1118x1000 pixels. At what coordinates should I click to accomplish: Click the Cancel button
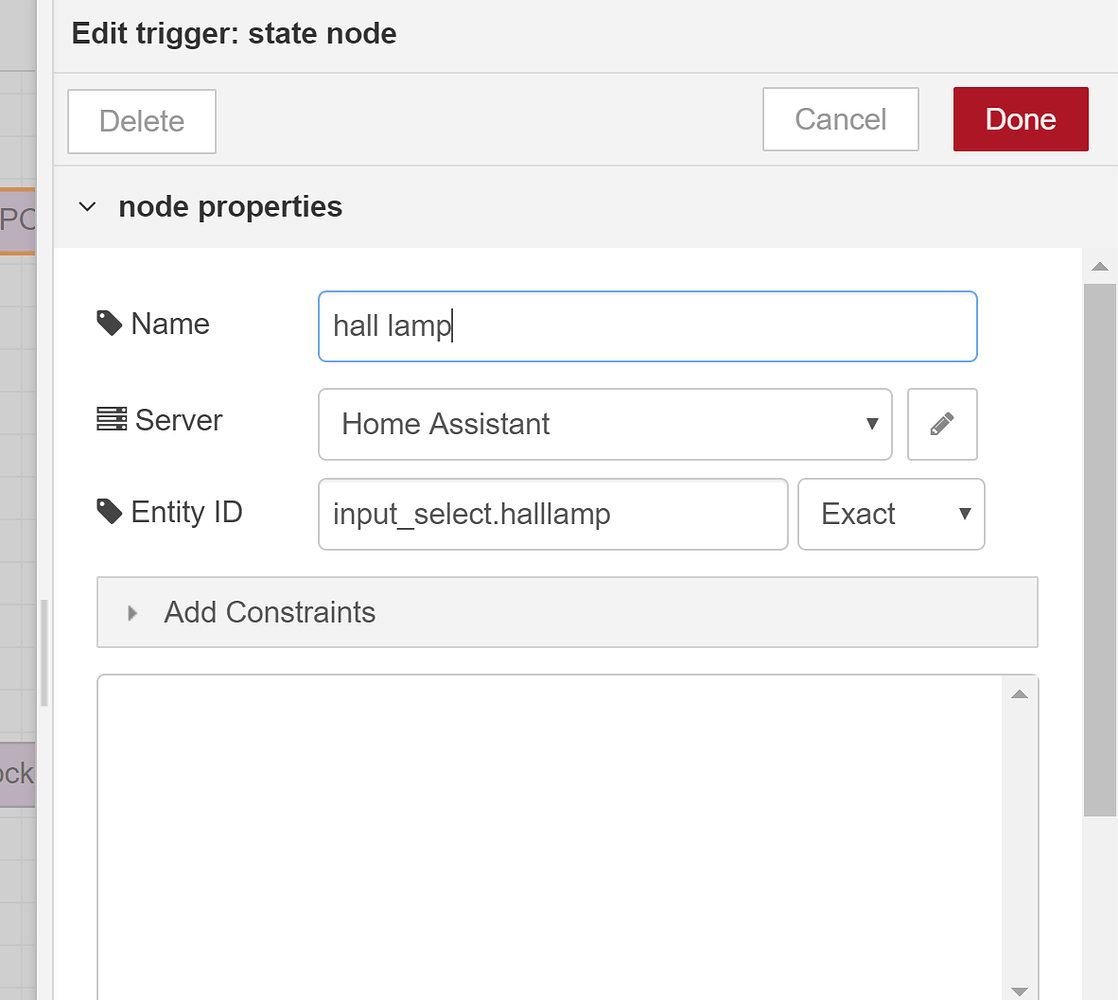tap(840, 119)
